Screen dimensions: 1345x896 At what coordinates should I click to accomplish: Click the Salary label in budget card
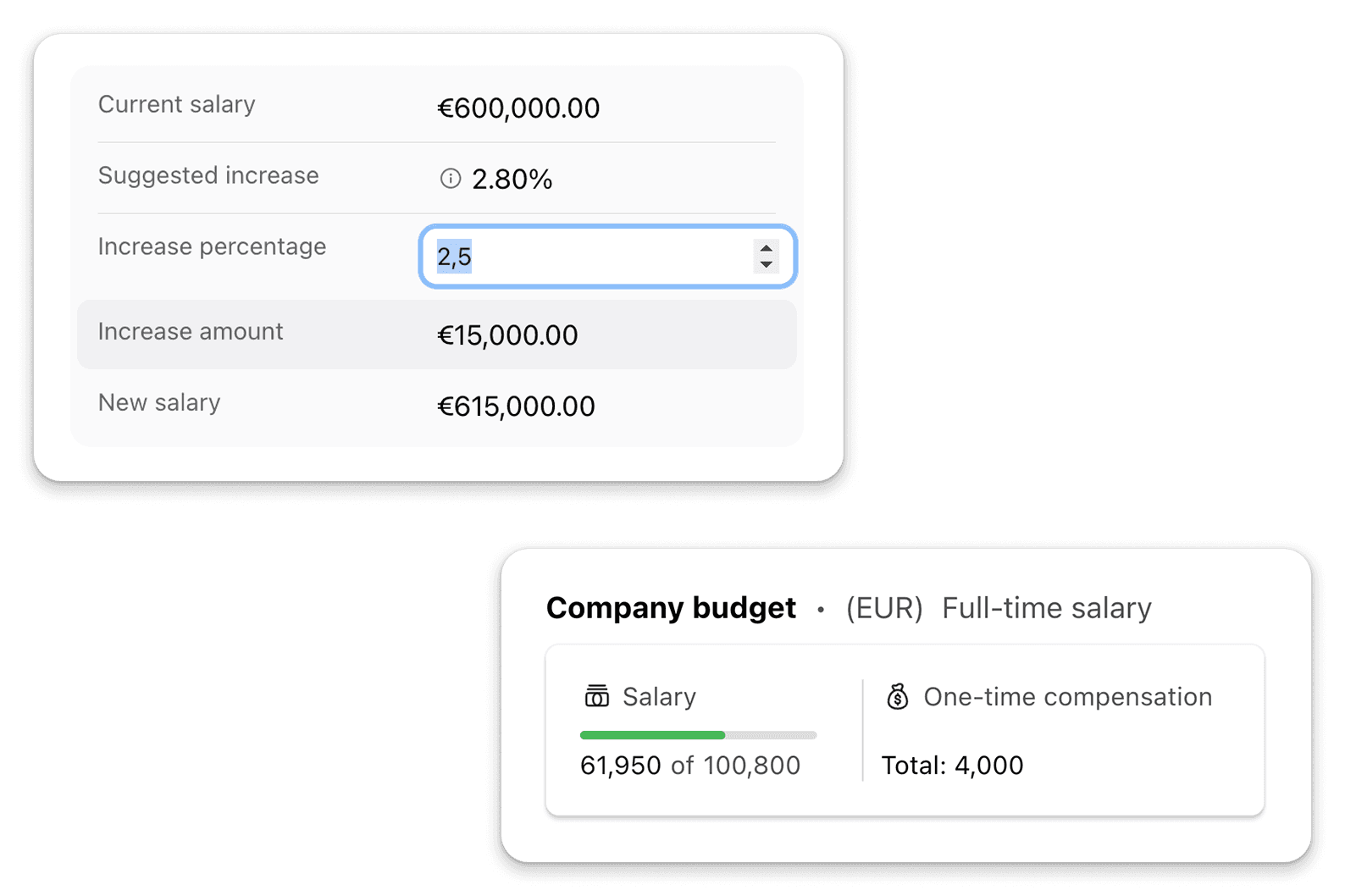[x=659, y=697]
